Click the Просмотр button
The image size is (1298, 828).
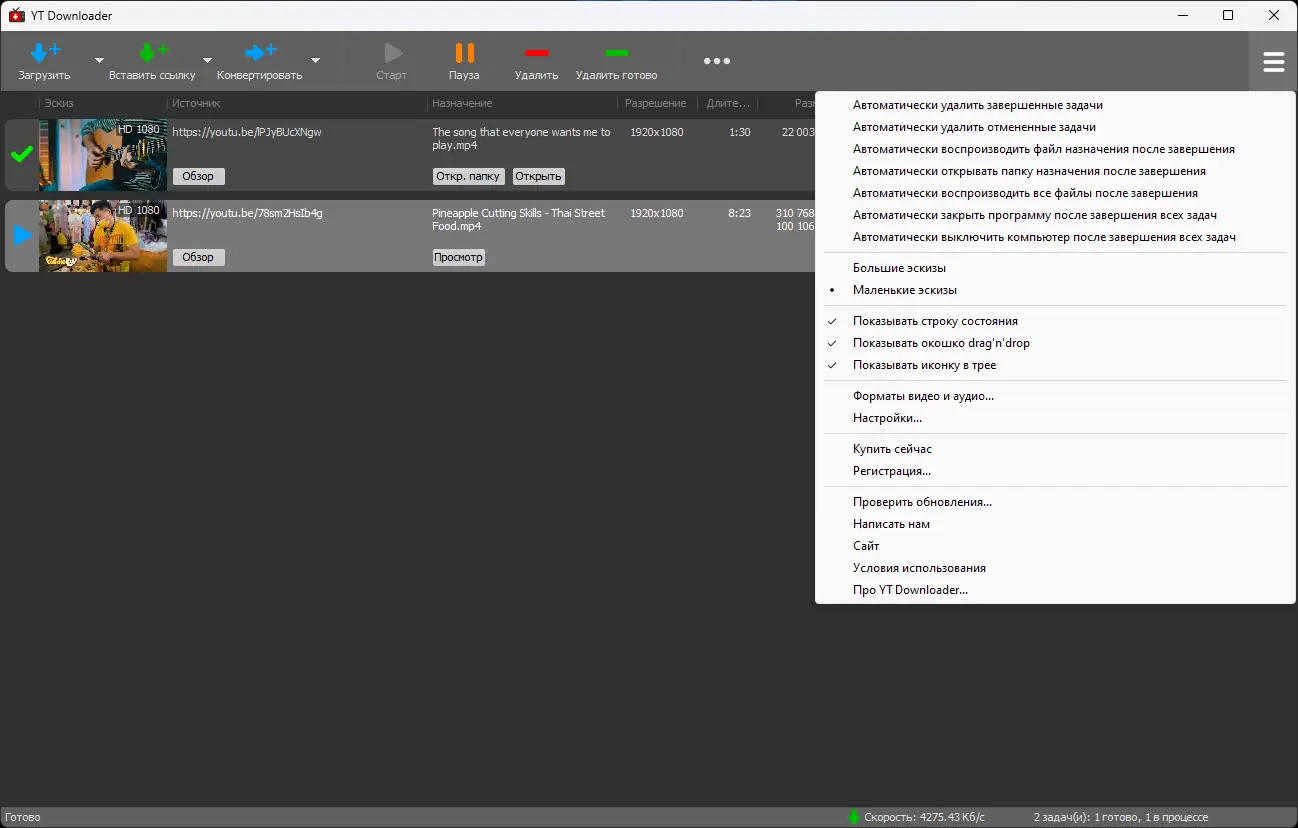459,257
